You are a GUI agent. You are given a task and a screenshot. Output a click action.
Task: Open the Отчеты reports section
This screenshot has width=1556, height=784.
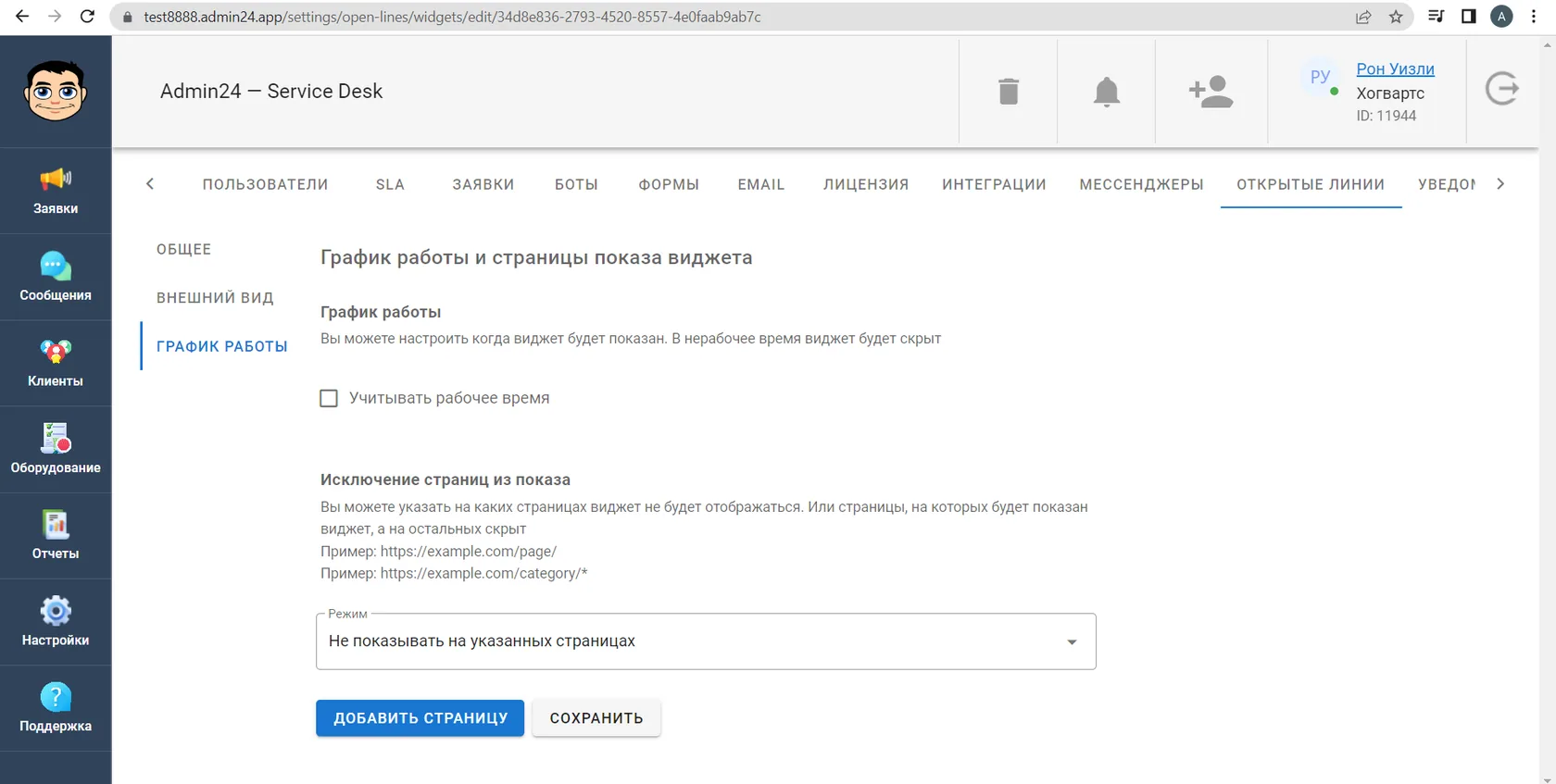(56, 536)
